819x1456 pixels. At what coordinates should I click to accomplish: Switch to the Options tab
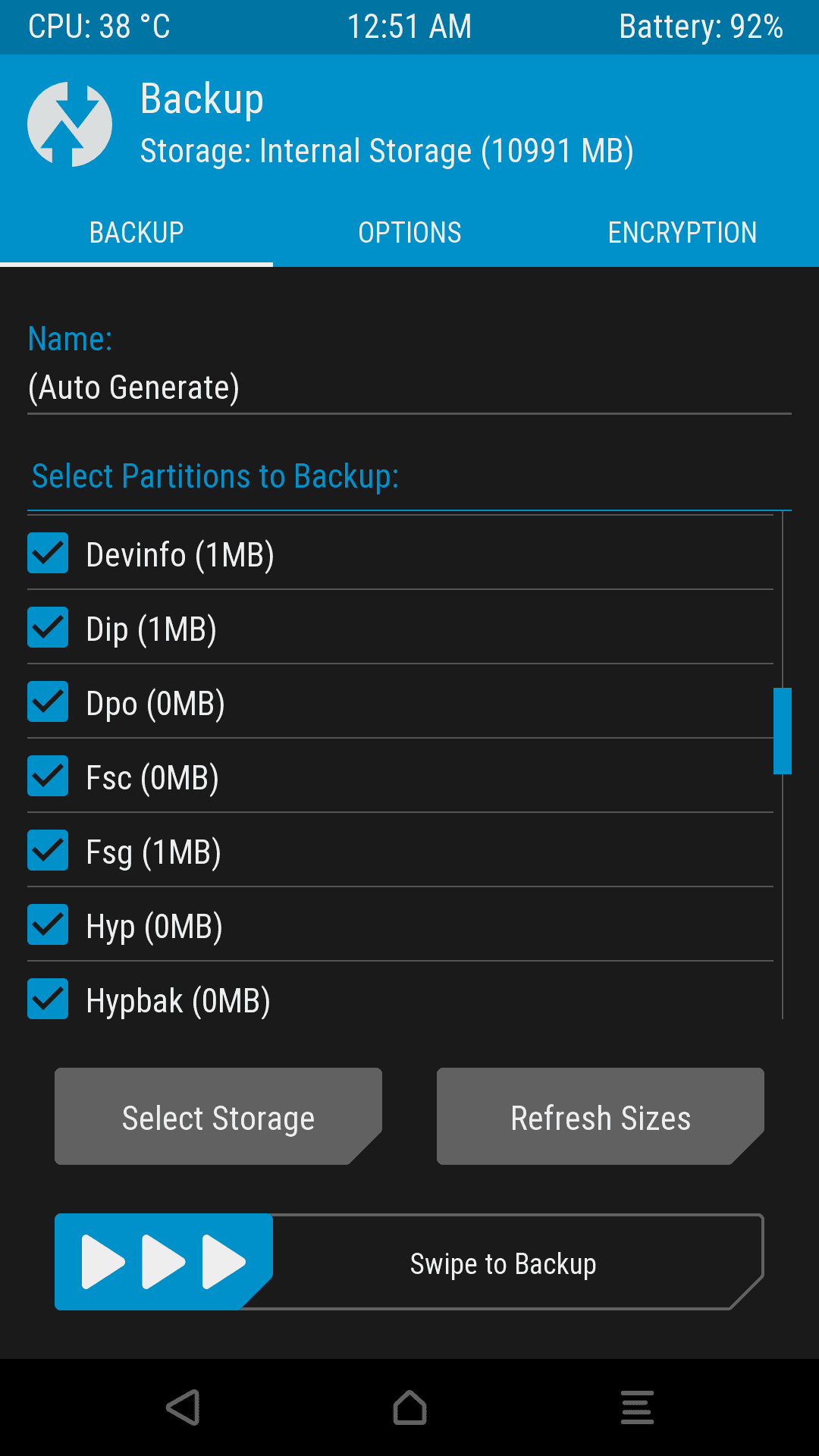point(409,233)
